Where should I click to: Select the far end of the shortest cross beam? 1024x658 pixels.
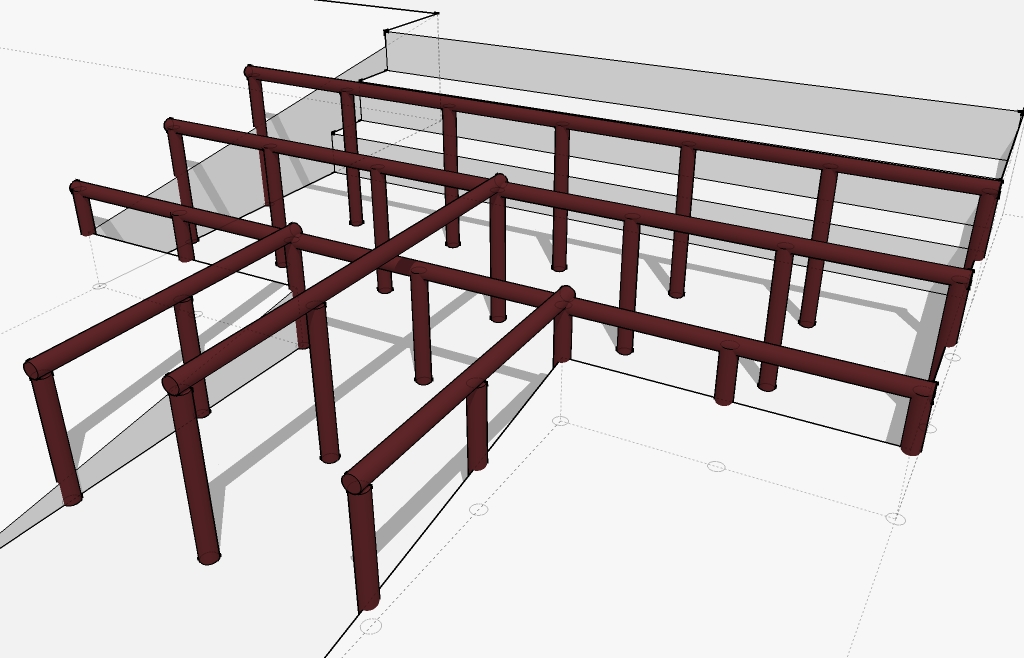click(566, 294)
